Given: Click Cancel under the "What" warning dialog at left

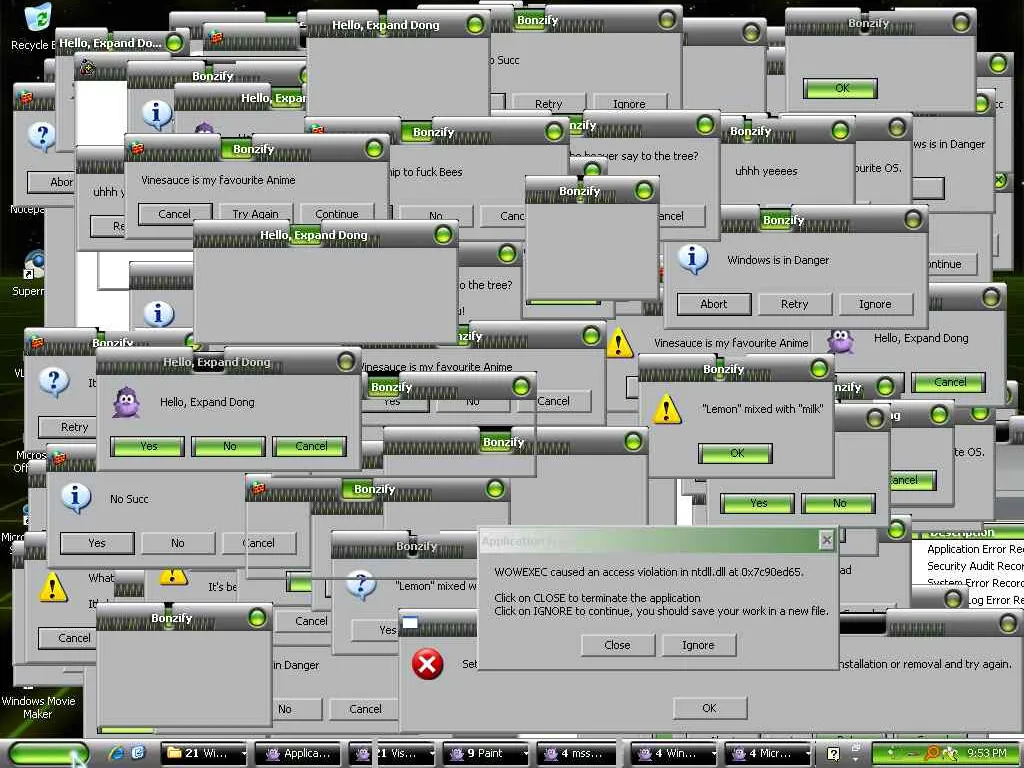Looking at the screenshot, I should [x=66, y=637].
